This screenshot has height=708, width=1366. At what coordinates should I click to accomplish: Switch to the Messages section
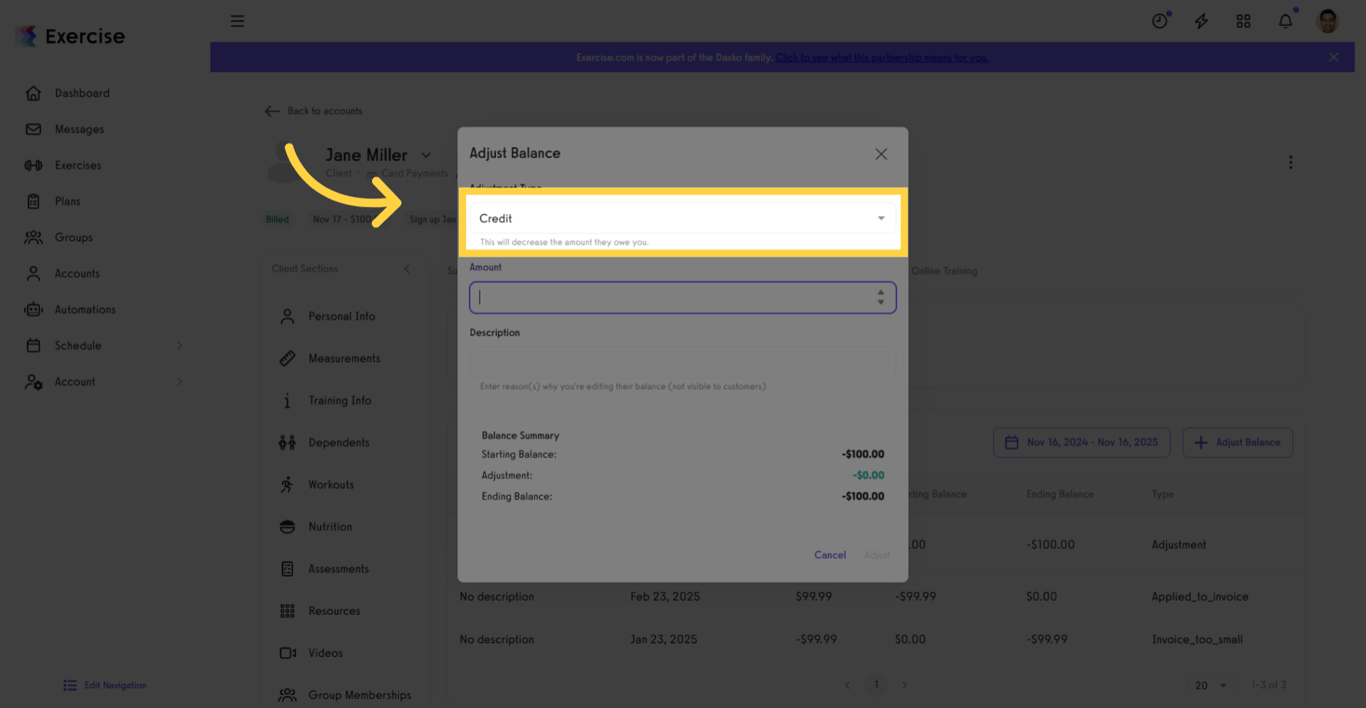34,129
